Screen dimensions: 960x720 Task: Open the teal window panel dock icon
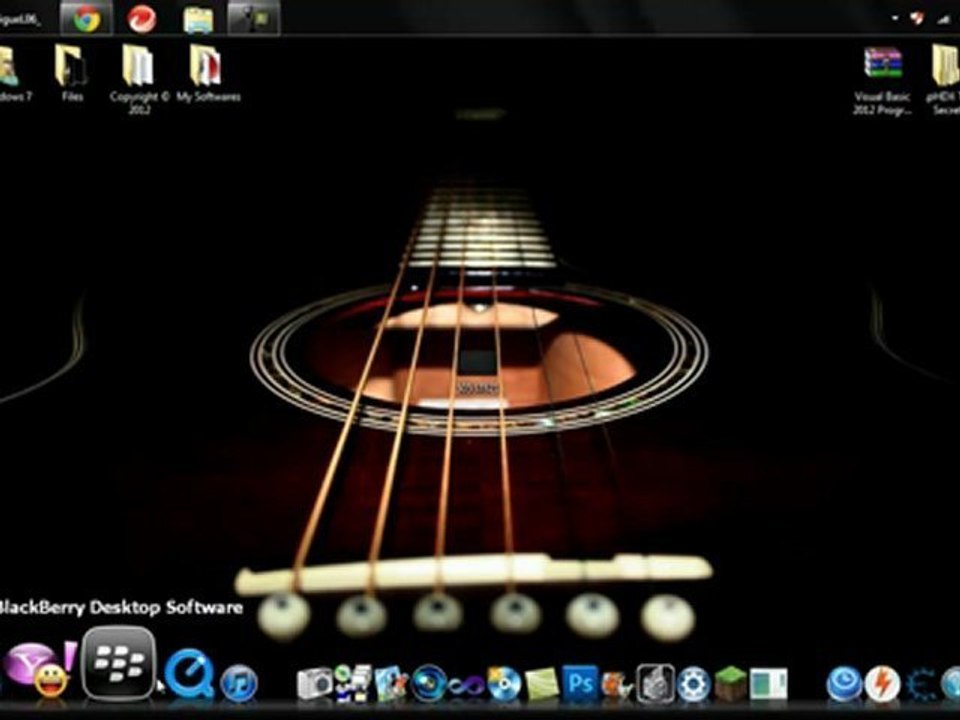pyautogui.click(x=768, y=684)
